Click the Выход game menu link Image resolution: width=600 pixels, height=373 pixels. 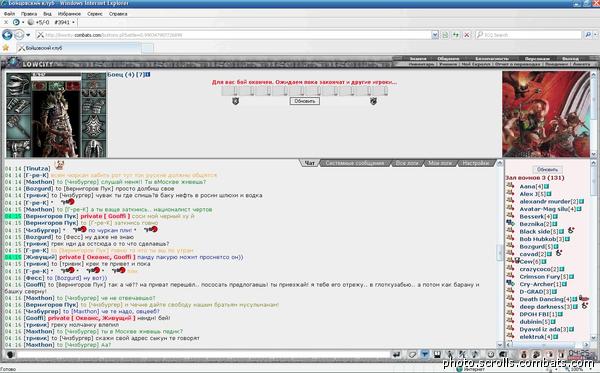(570, 59)
